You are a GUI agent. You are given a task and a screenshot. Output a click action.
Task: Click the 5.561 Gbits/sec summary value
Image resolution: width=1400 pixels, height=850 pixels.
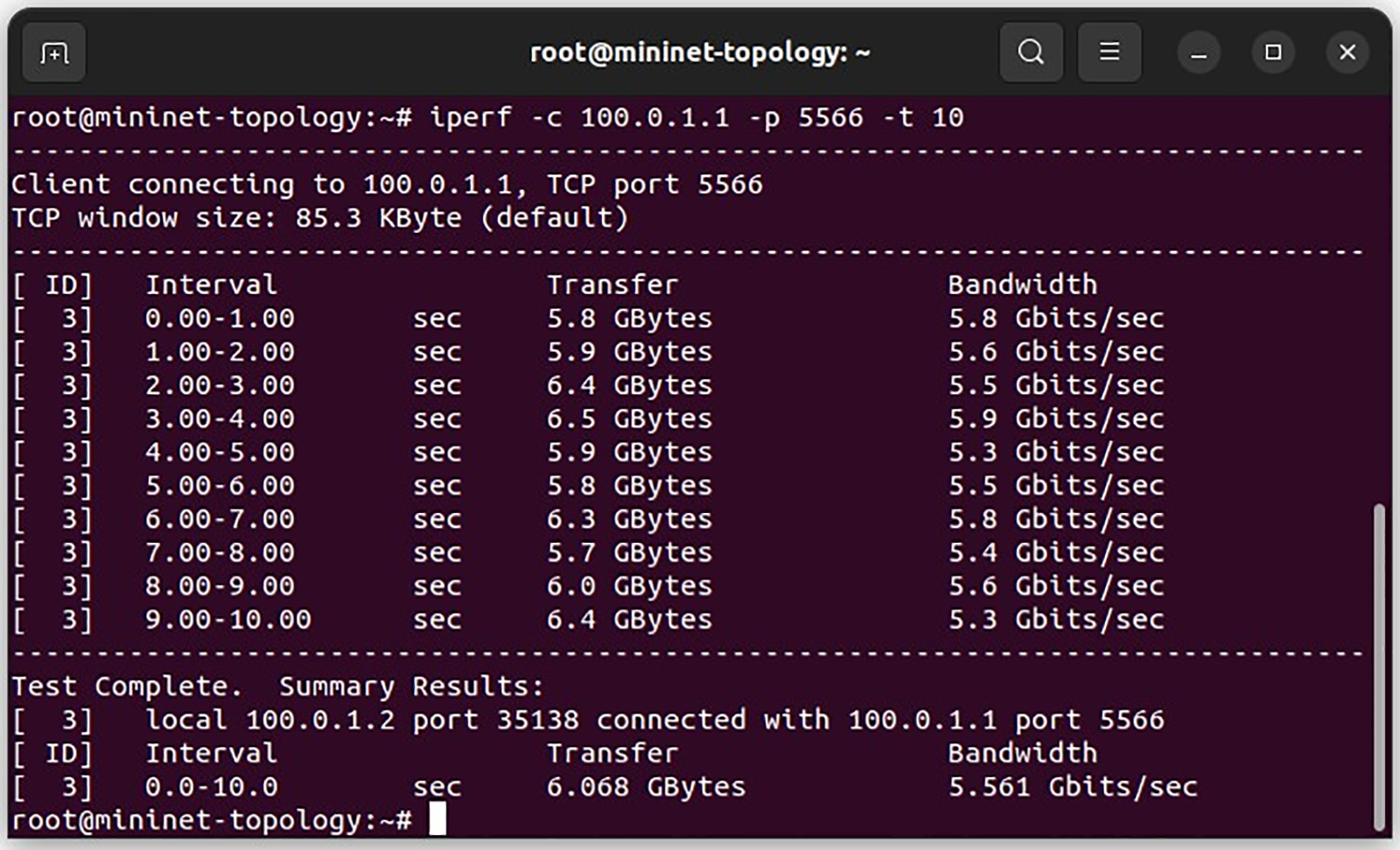coord(1072,787)
